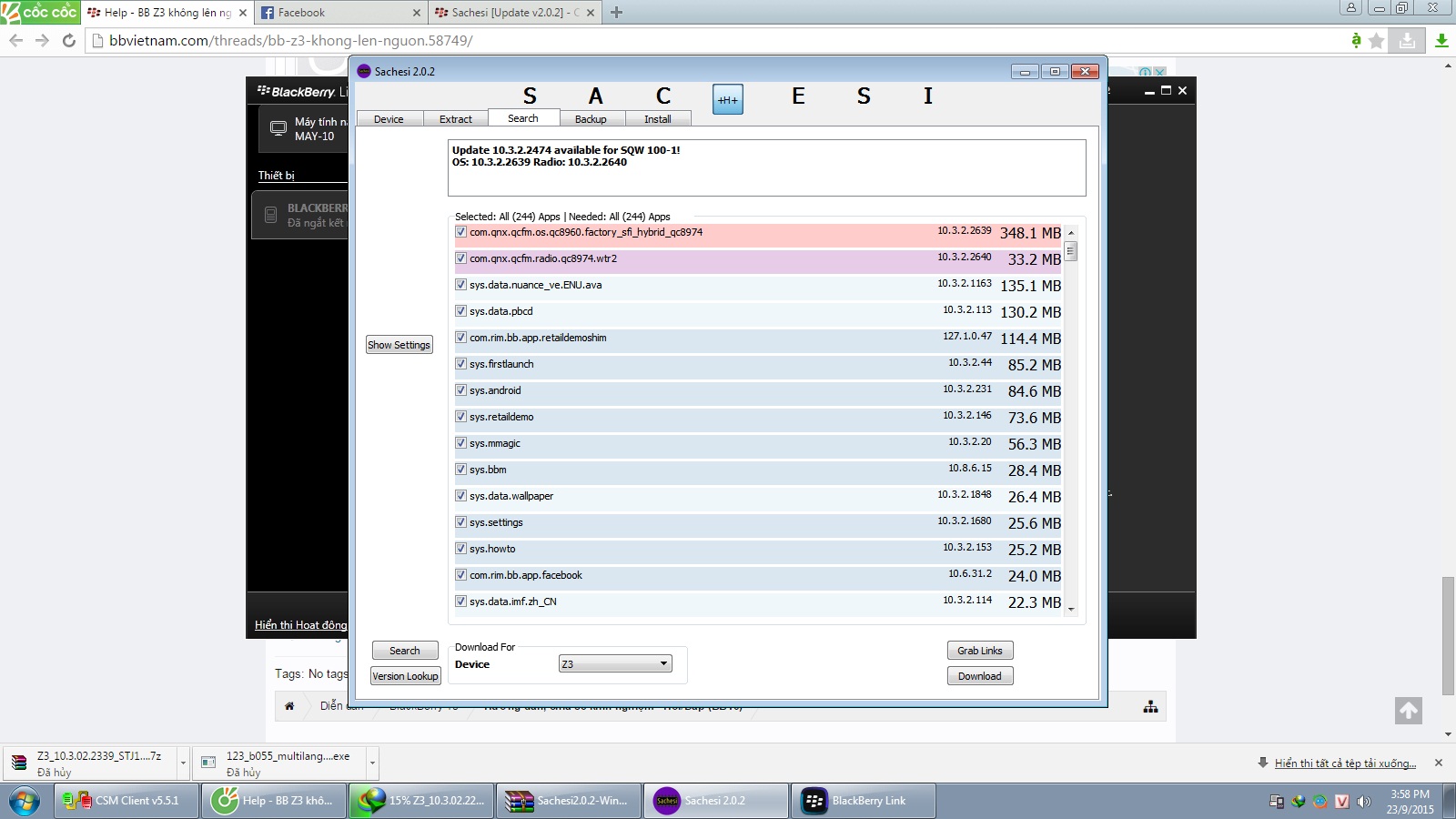The image size is (1456, 819).
Task: Select the sys.data.wallpaper row text
Action: [x=511, y=496]
